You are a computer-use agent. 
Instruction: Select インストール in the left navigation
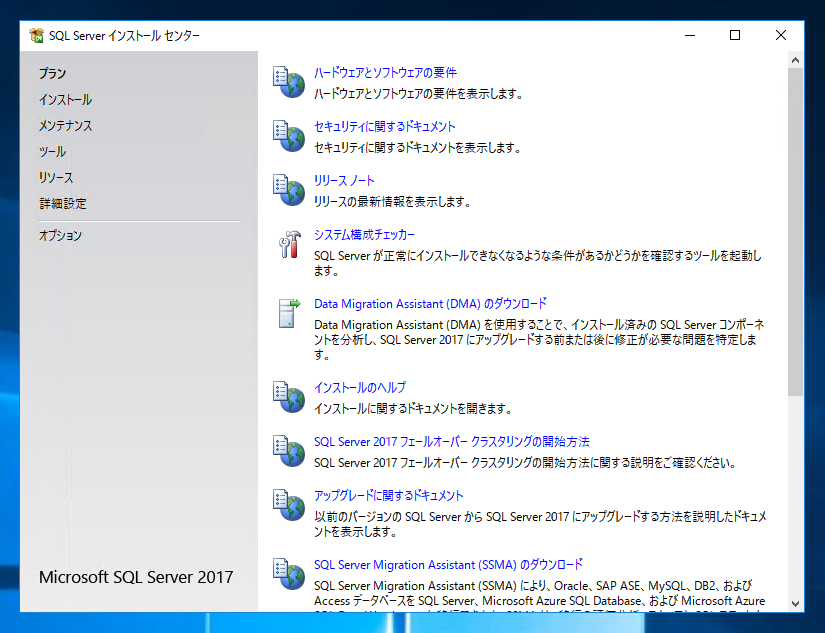point(65,99)
